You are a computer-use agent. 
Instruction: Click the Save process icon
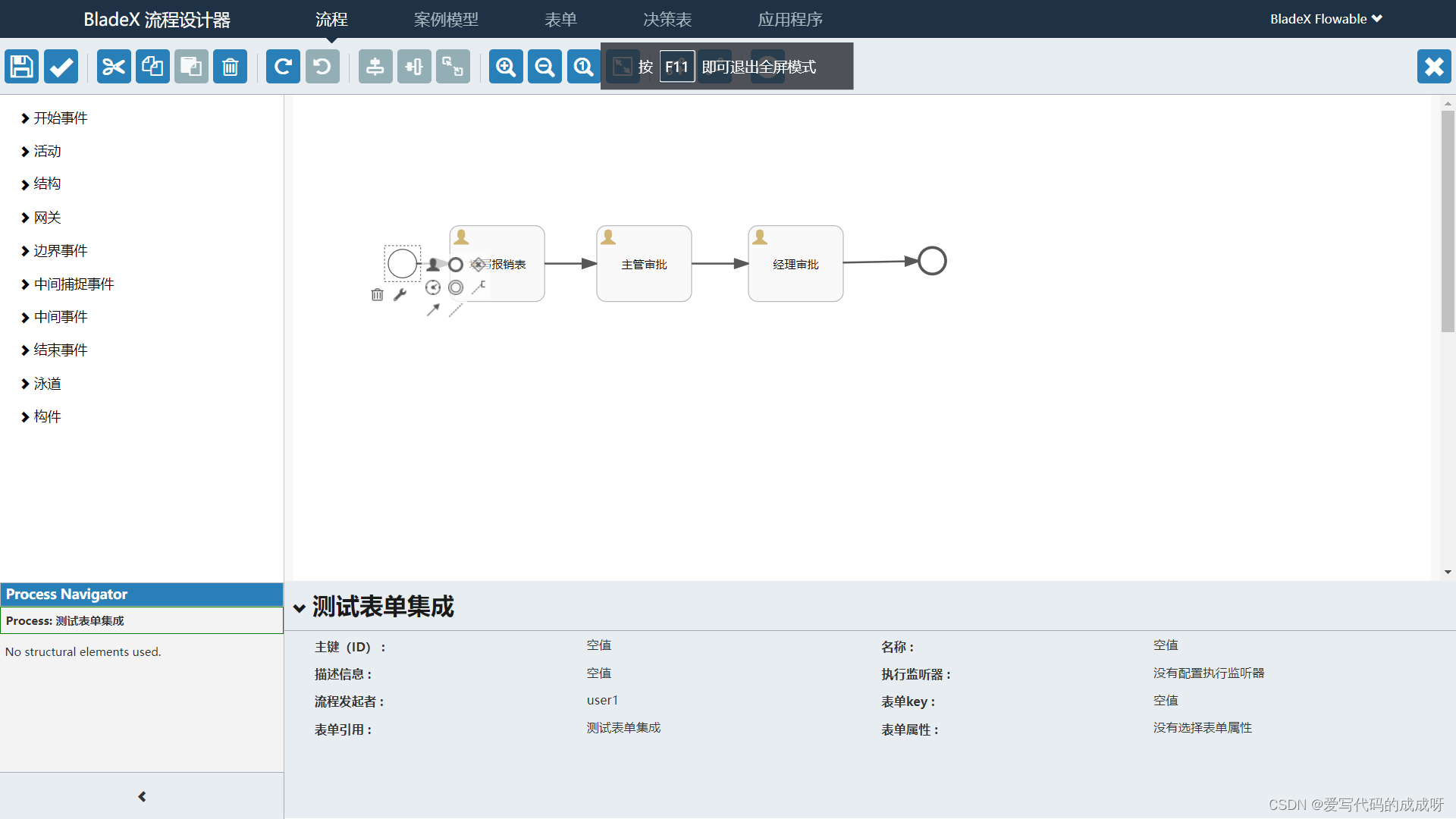[20, 67]
